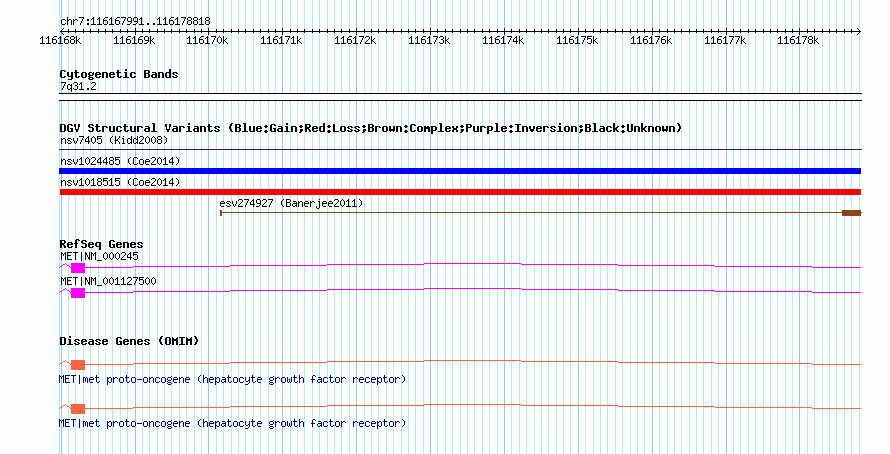The image size is (890, 454).
Task: Select the 116178k ruler tick label
Action: coord(798,40)
